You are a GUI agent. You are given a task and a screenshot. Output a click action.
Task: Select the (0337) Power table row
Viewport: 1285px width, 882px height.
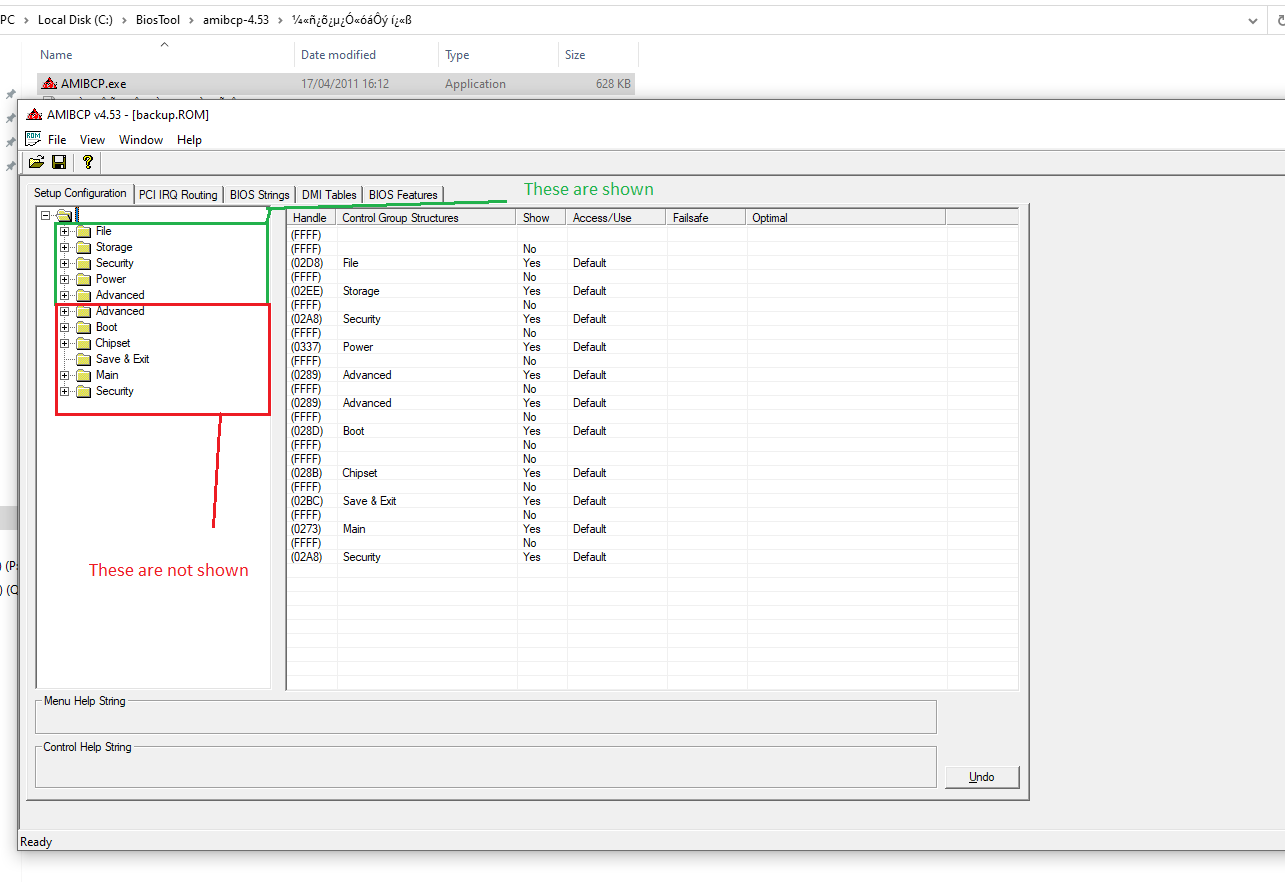652,347
